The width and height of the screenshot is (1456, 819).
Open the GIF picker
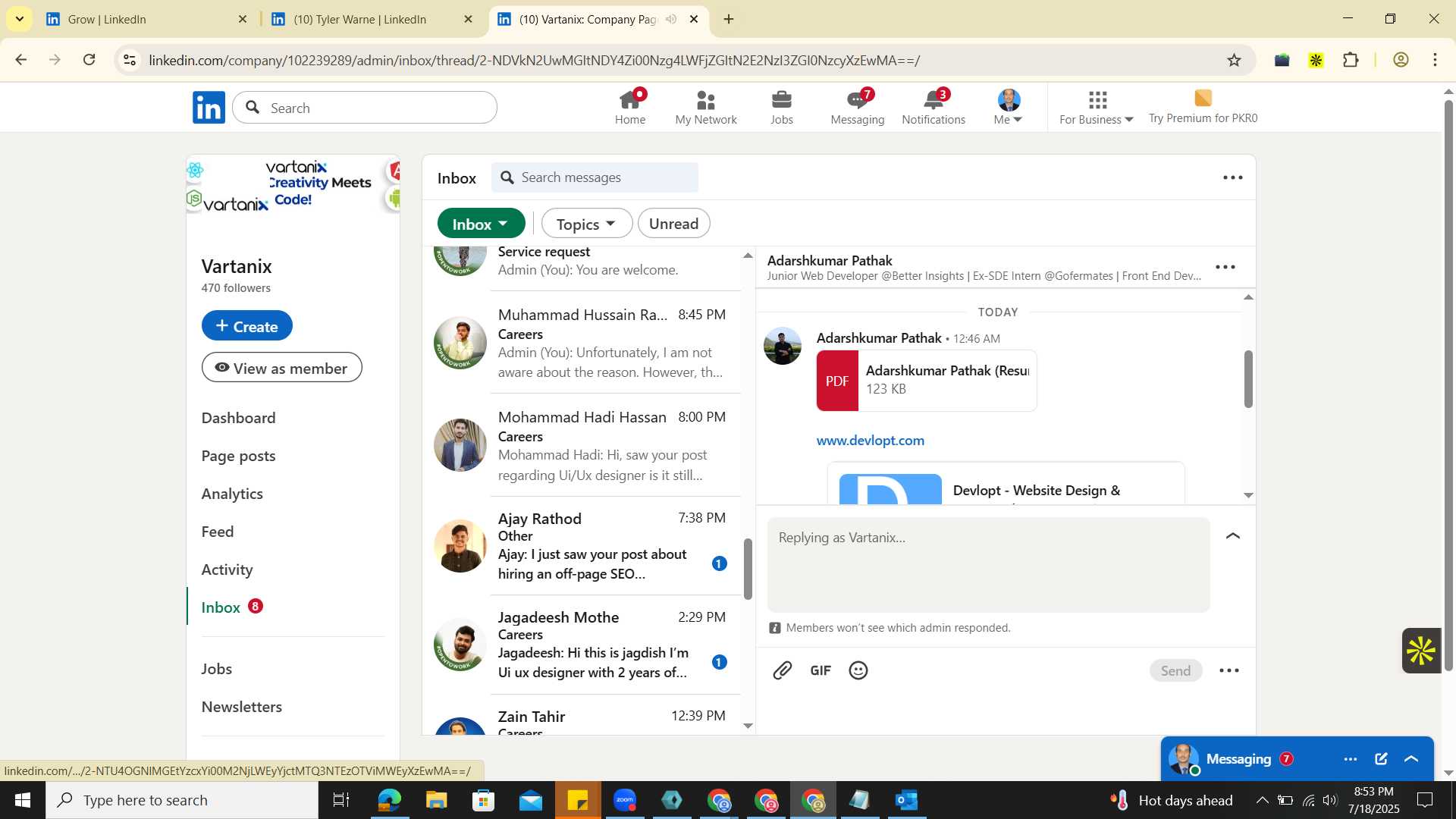[821, 670]
